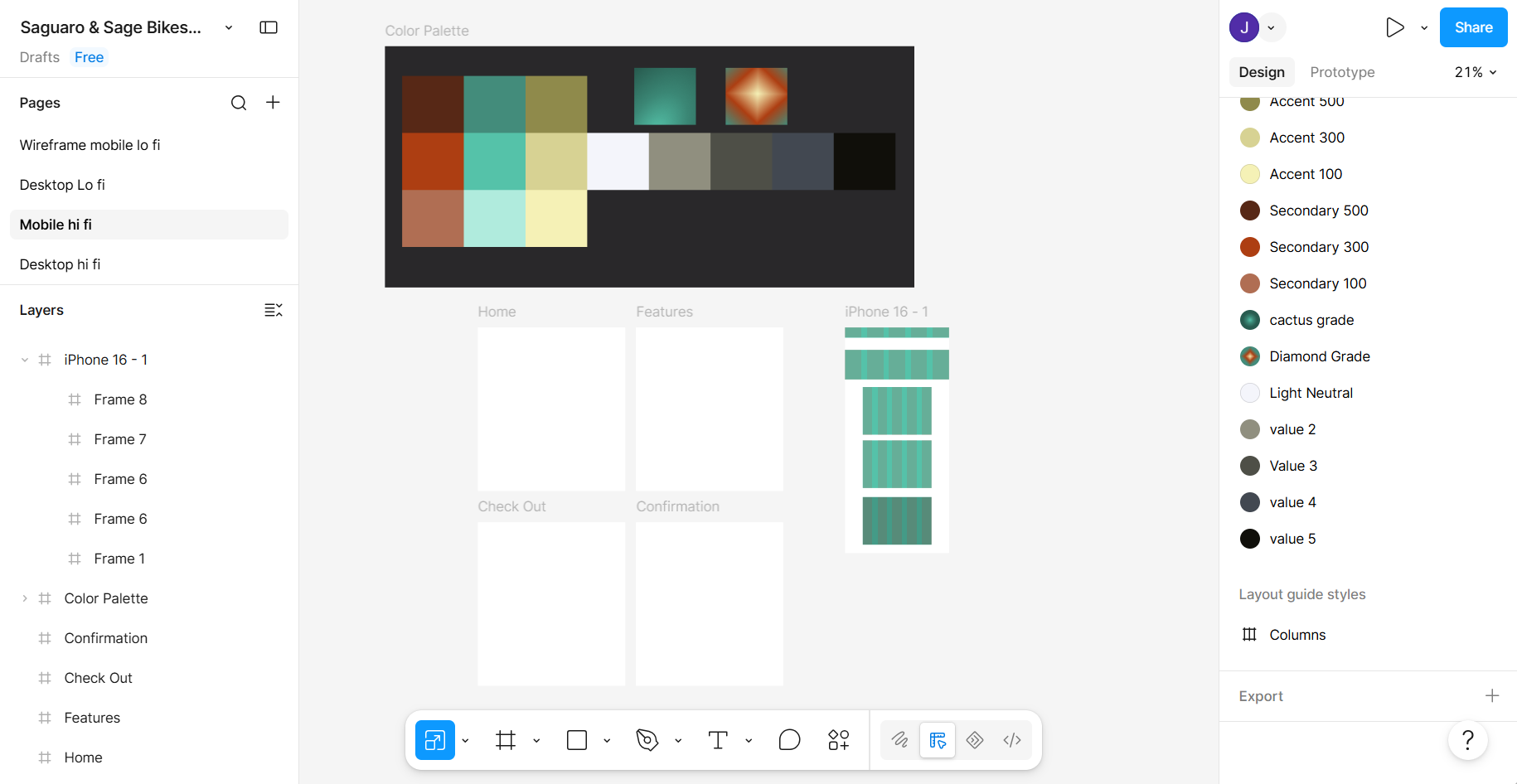Image resolution: width=1517 pixels, height=784 pixels.
Task: Present prototype with the play icon
Action: click(x=1395, y=27)
